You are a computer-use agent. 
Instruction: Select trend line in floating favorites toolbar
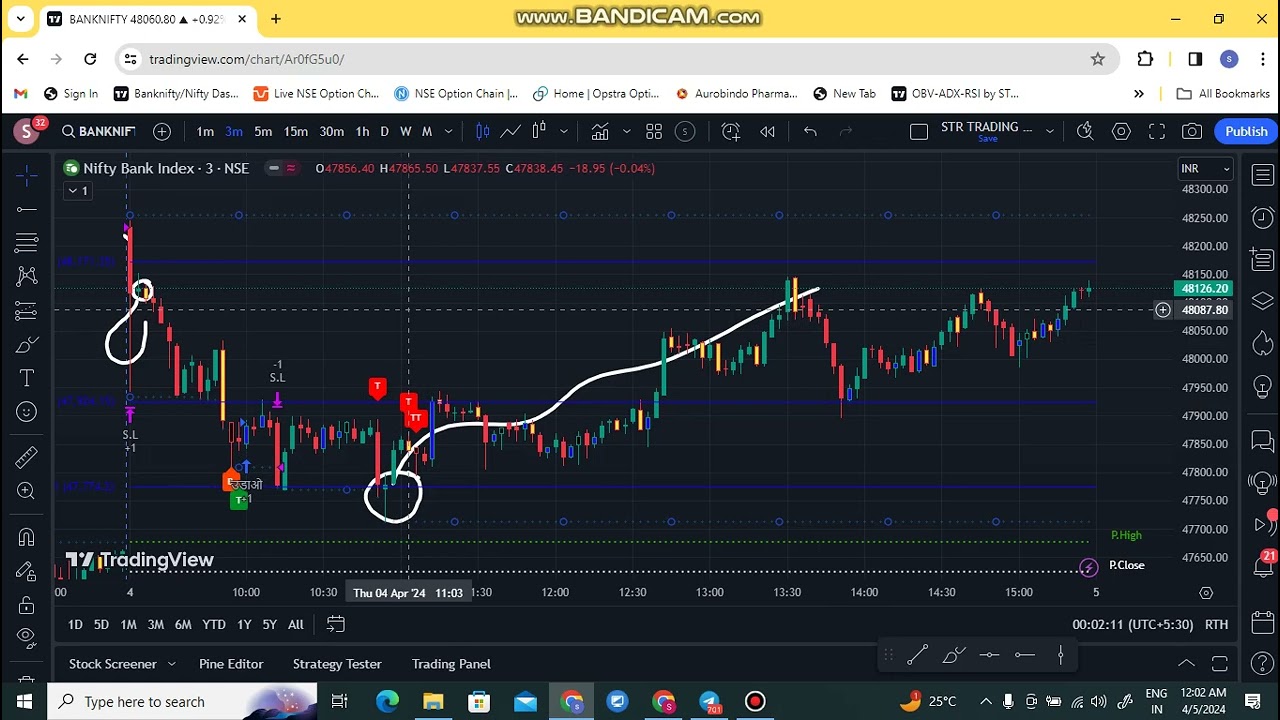click(917, 656)
